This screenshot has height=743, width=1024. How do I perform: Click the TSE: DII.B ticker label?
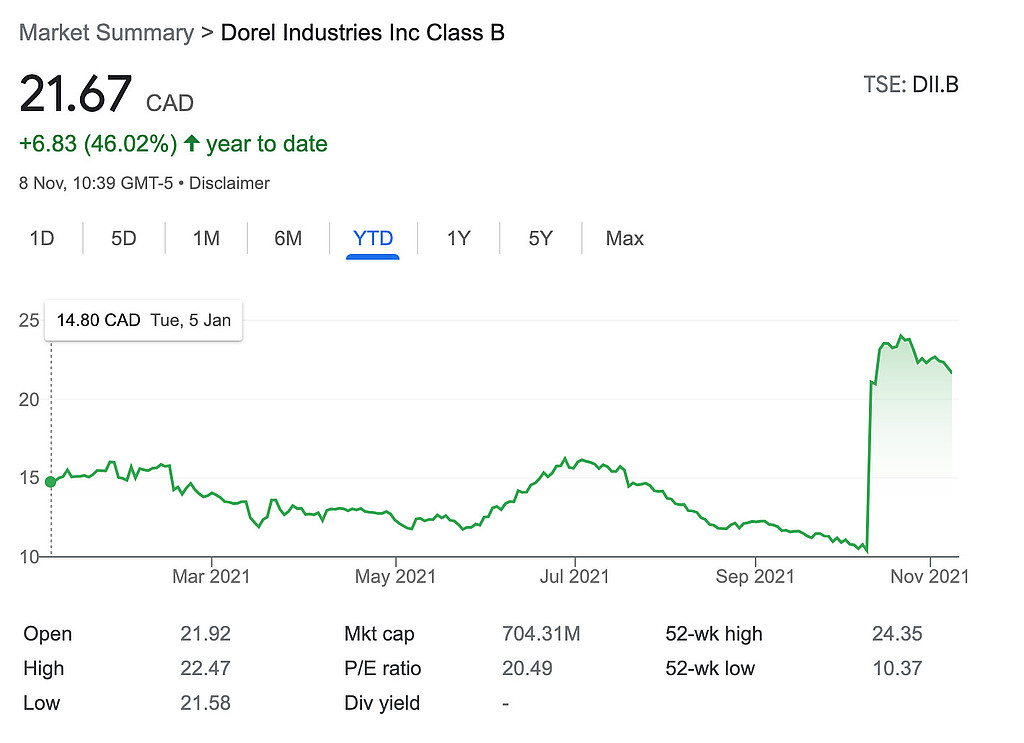[x=910, y=84]
